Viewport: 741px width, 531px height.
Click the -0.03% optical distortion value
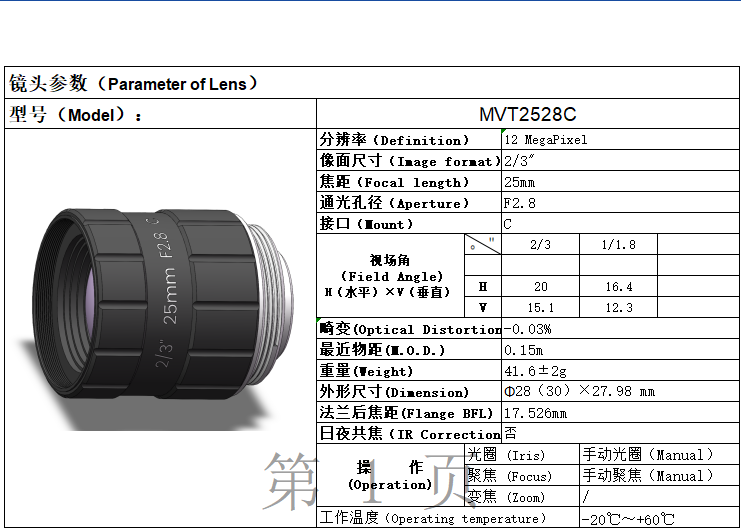point(620,329)
